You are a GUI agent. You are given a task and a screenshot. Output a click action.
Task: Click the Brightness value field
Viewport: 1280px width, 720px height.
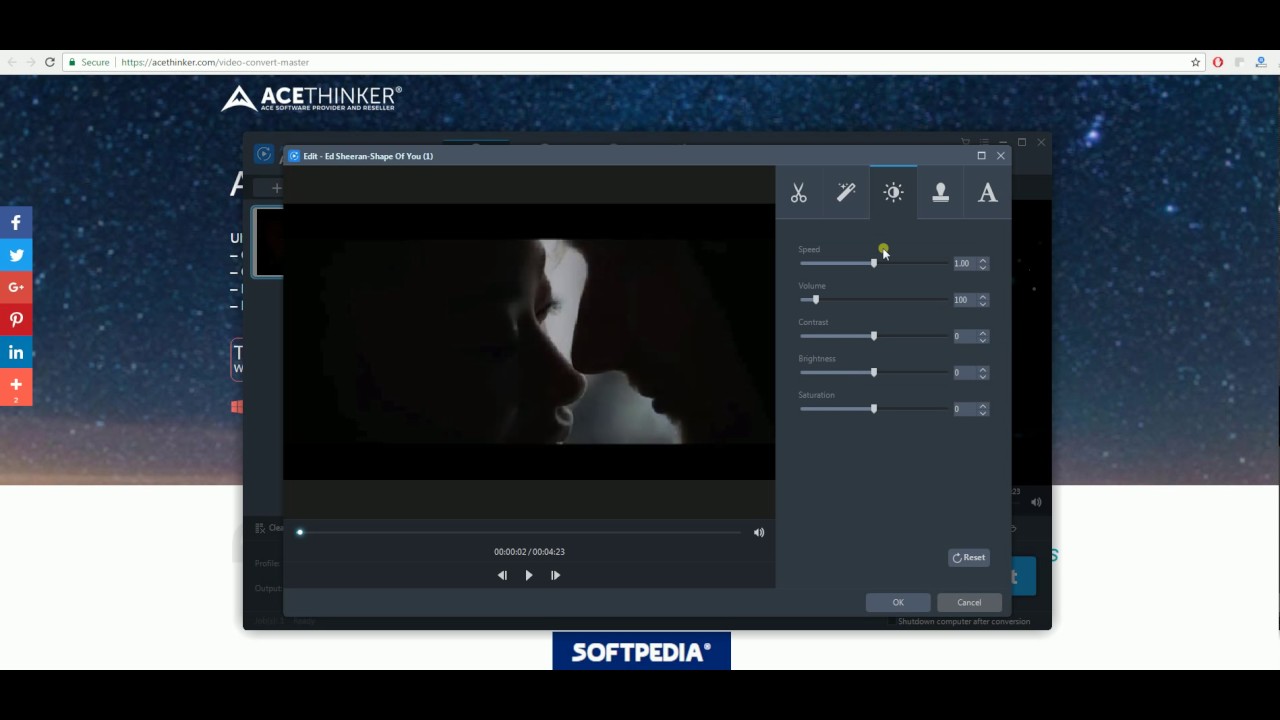point(964,372)
